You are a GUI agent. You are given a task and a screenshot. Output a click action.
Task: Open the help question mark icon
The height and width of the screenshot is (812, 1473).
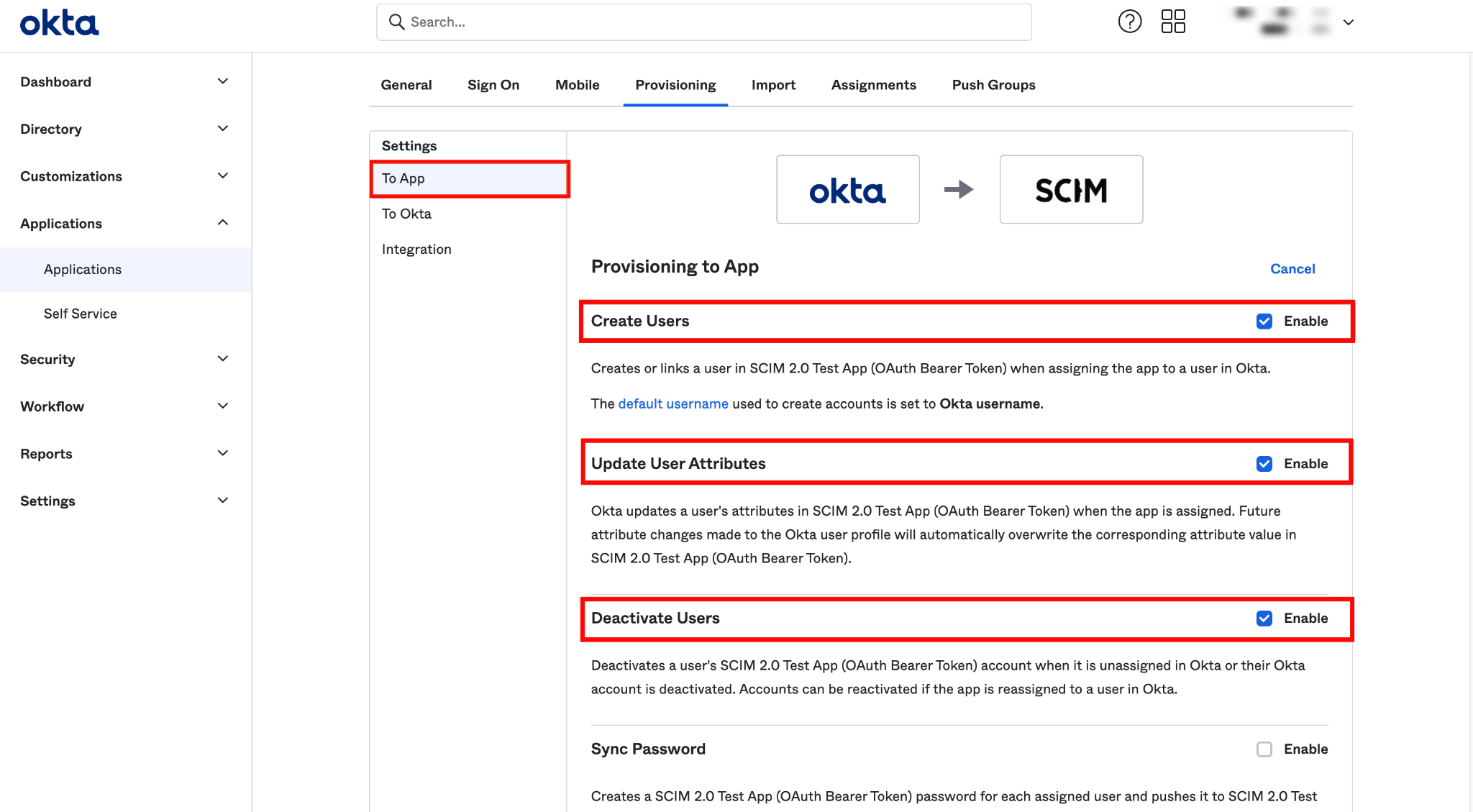coord(1130,22)
